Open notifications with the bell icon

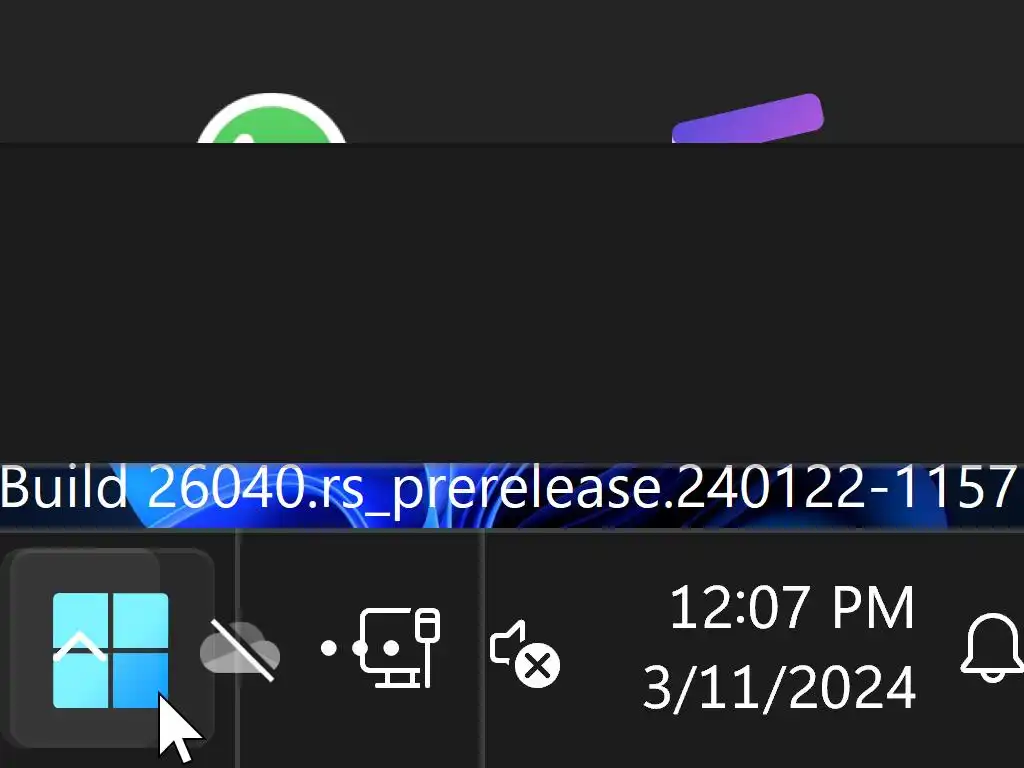[x=992, y=648]
